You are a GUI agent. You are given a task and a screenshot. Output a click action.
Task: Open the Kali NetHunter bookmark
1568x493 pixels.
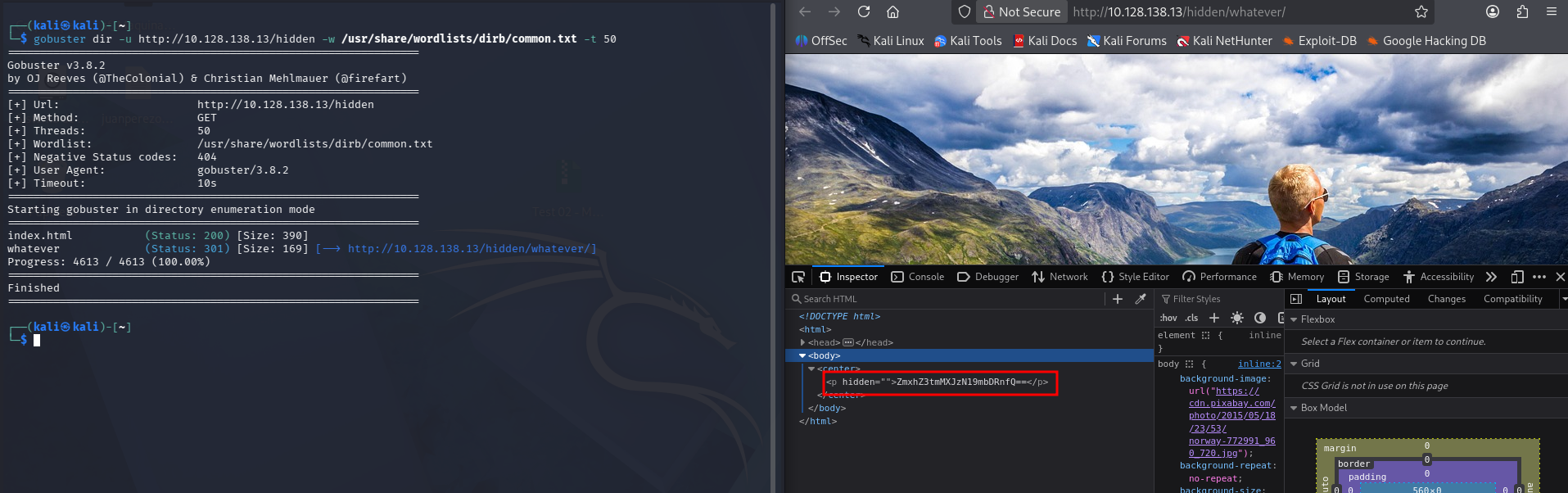1224,41
